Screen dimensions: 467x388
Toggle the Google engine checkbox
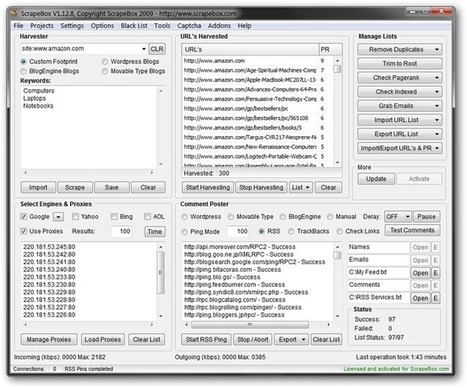24,217
